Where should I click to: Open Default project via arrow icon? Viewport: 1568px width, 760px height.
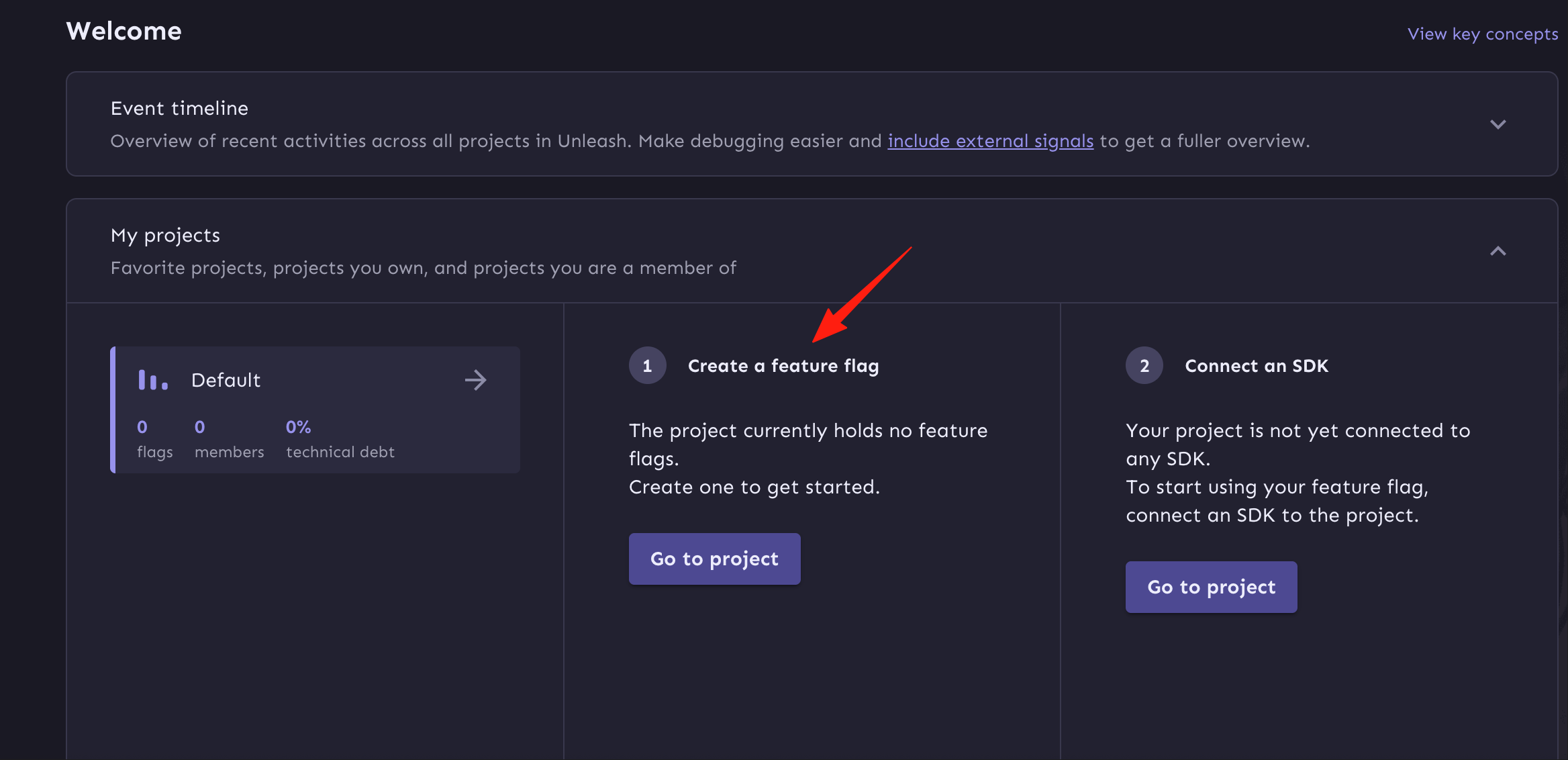[x=475, y=380]
